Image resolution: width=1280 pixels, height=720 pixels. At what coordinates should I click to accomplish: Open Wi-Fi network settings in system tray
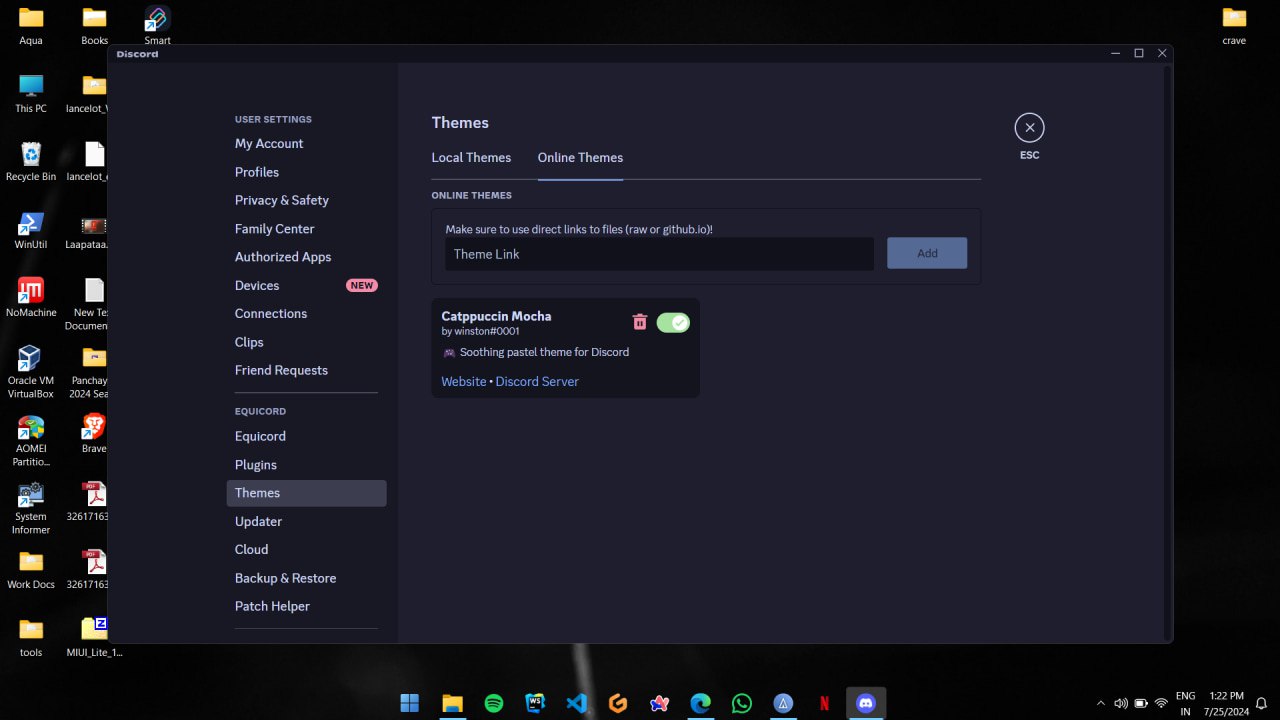pyautogui.click(x=1161, y=703)
